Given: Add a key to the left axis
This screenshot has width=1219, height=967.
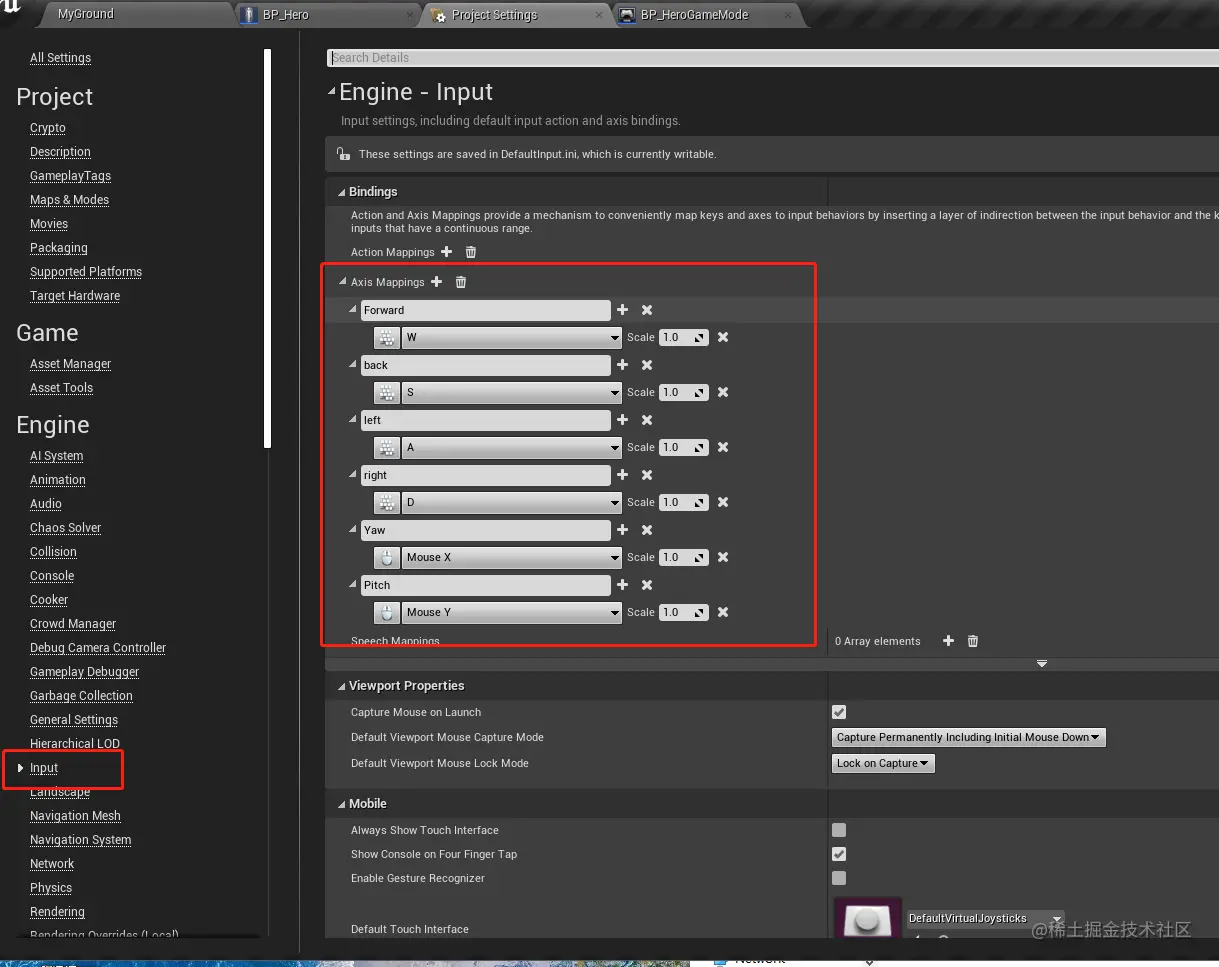Looking at the screenshot, I should pyautogui.click(x=623, y=420).
